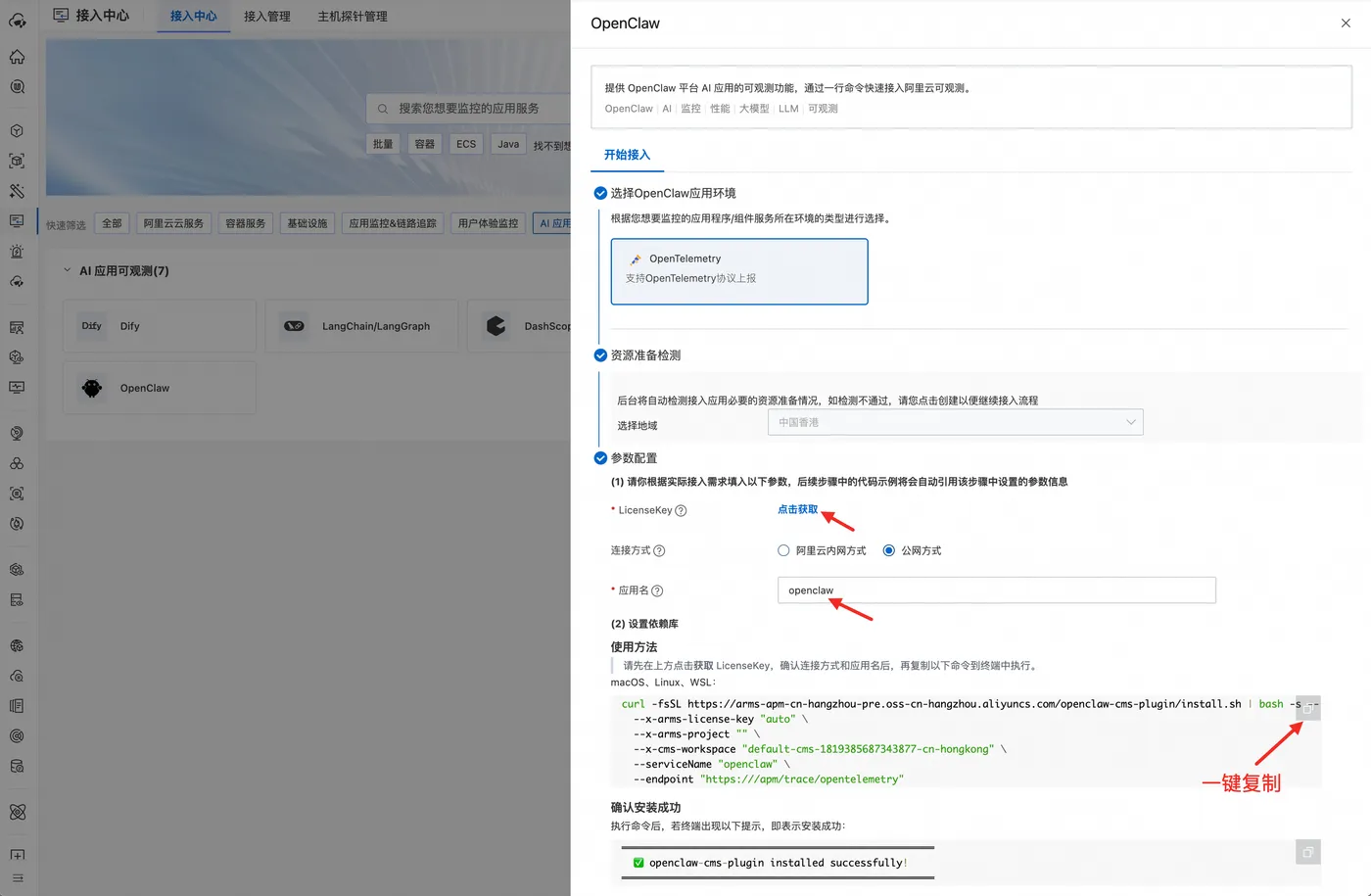
Task: Open the OpenClaw app card
Action: 160,388
